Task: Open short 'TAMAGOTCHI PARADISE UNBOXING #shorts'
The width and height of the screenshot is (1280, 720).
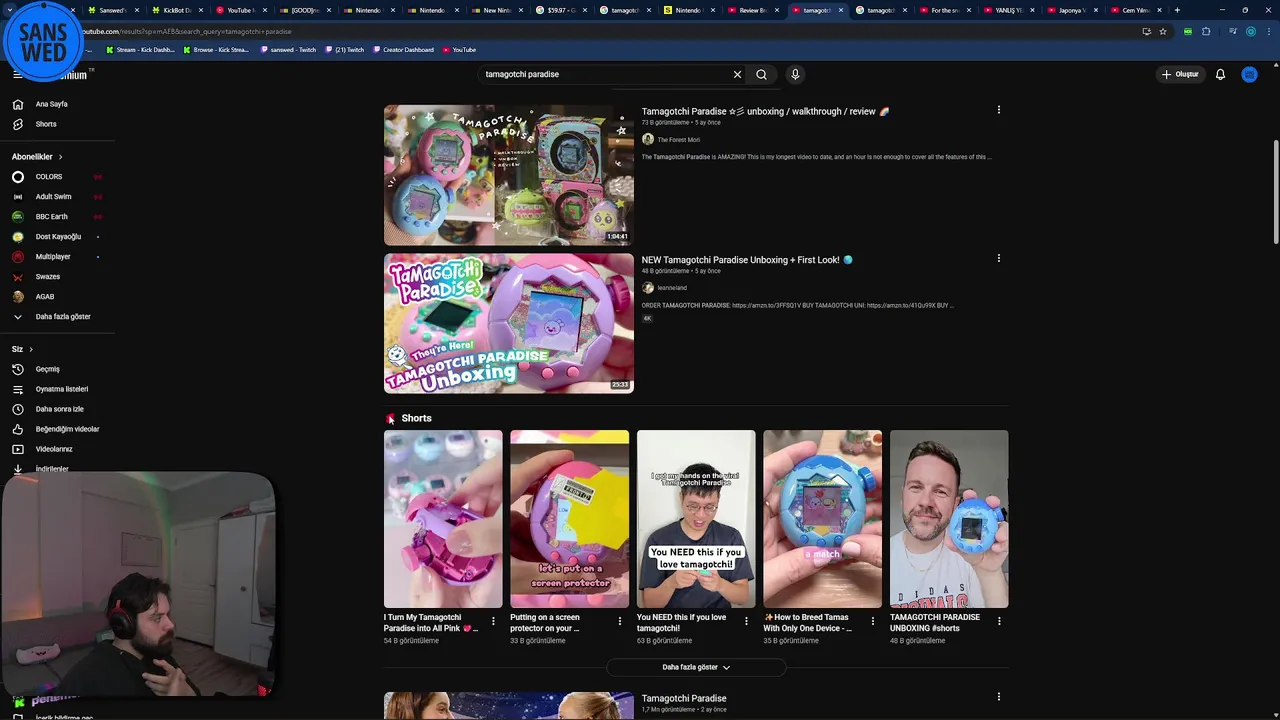Action: [x=949, y=519]
